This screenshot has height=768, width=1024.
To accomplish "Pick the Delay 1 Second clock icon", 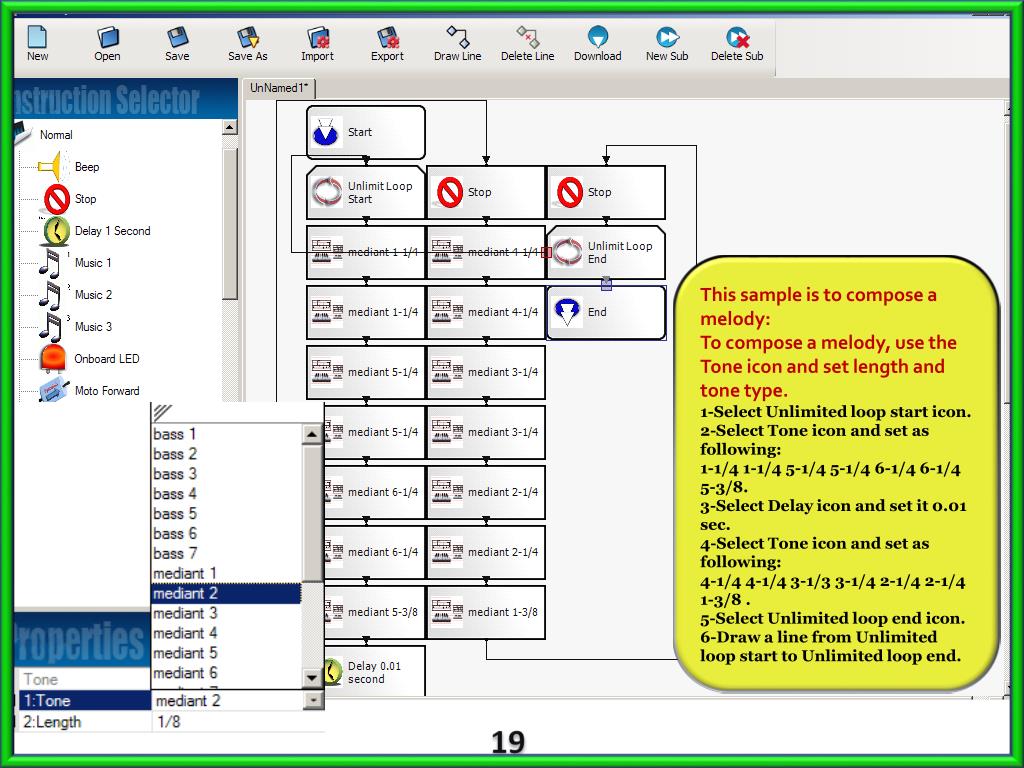I will 56,231.
